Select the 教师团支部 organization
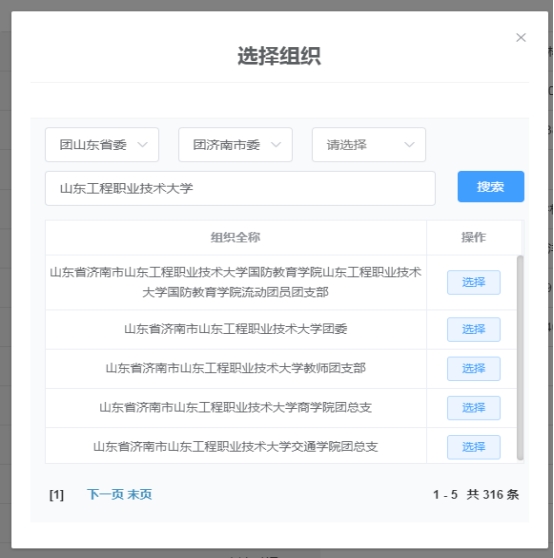Screen dimensions: 554x558 (474, 368)
